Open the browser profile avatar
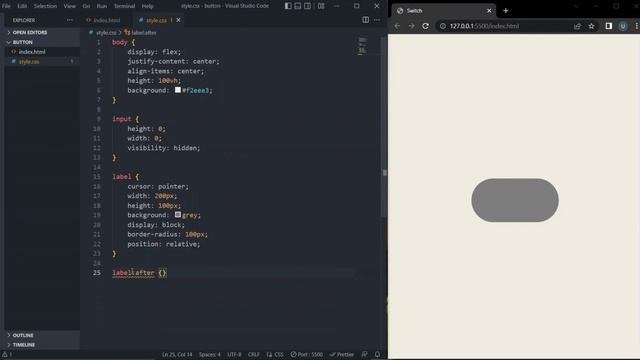The image size is (640, 360). coord(623,26)
